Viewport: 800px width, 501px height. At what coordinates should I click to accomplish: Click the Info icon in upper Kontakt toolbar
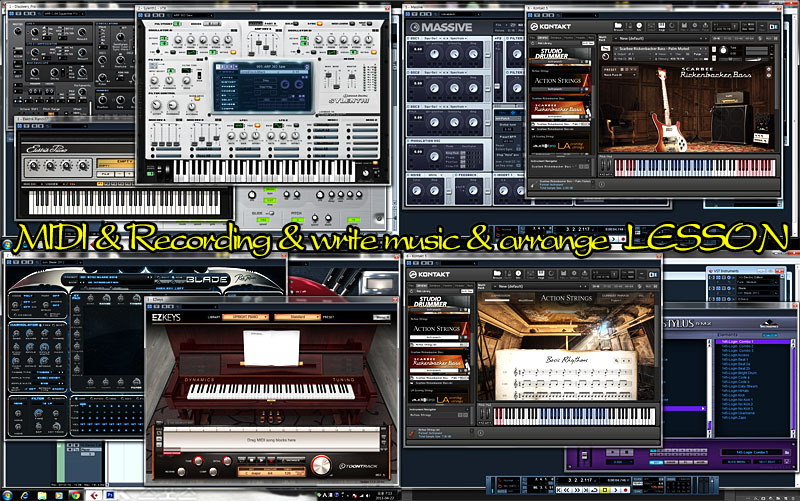pyautogui.click(x=639, y=26)
